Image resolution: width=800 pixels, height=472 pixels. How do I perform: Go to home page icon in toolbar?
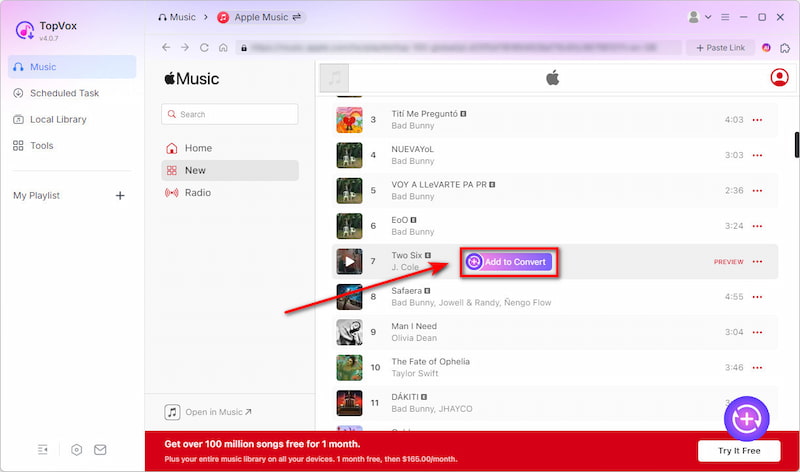click(x=223, y=47)
